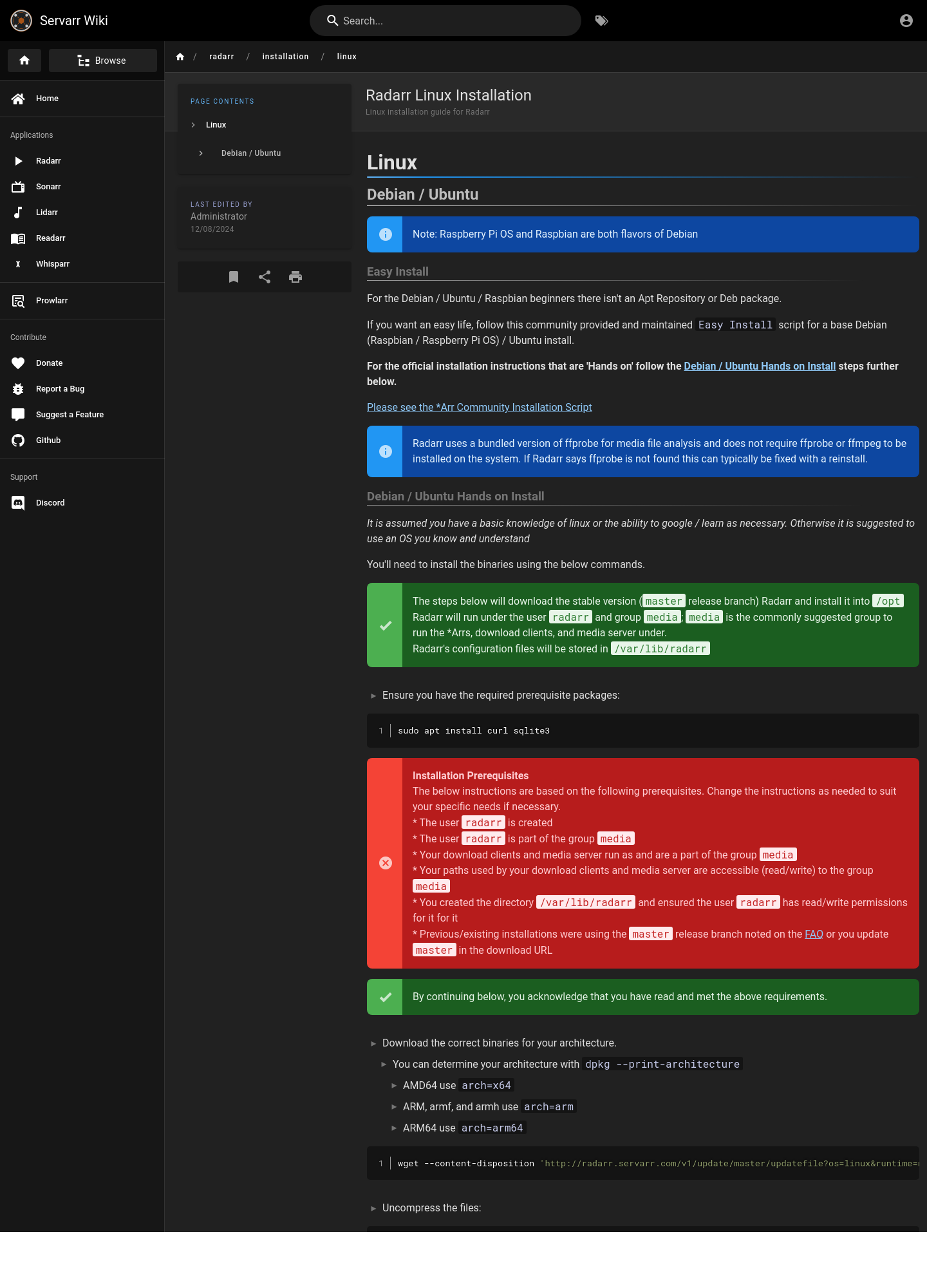Bookmark this page with bookmark icon

click(234, 277)
